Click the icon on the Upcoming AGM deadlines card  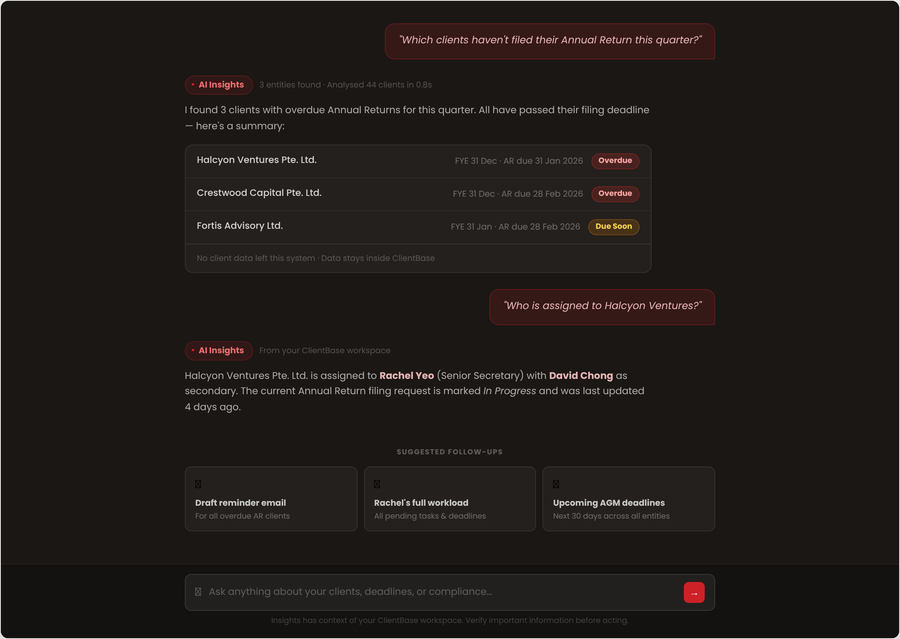coord(556,483)
